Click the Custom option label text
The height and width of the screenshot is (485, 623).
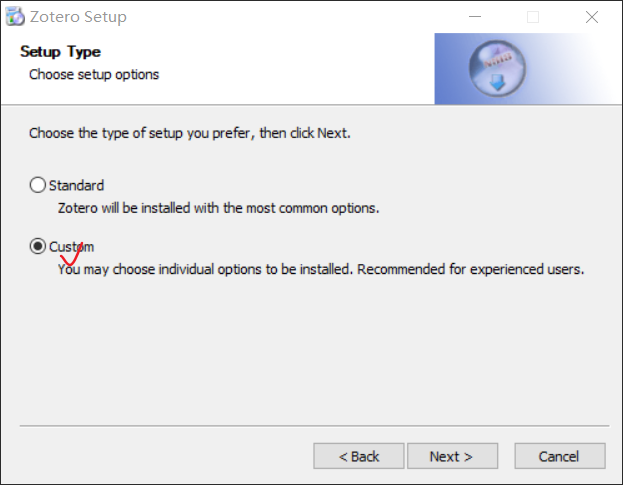tap(72, 247)
